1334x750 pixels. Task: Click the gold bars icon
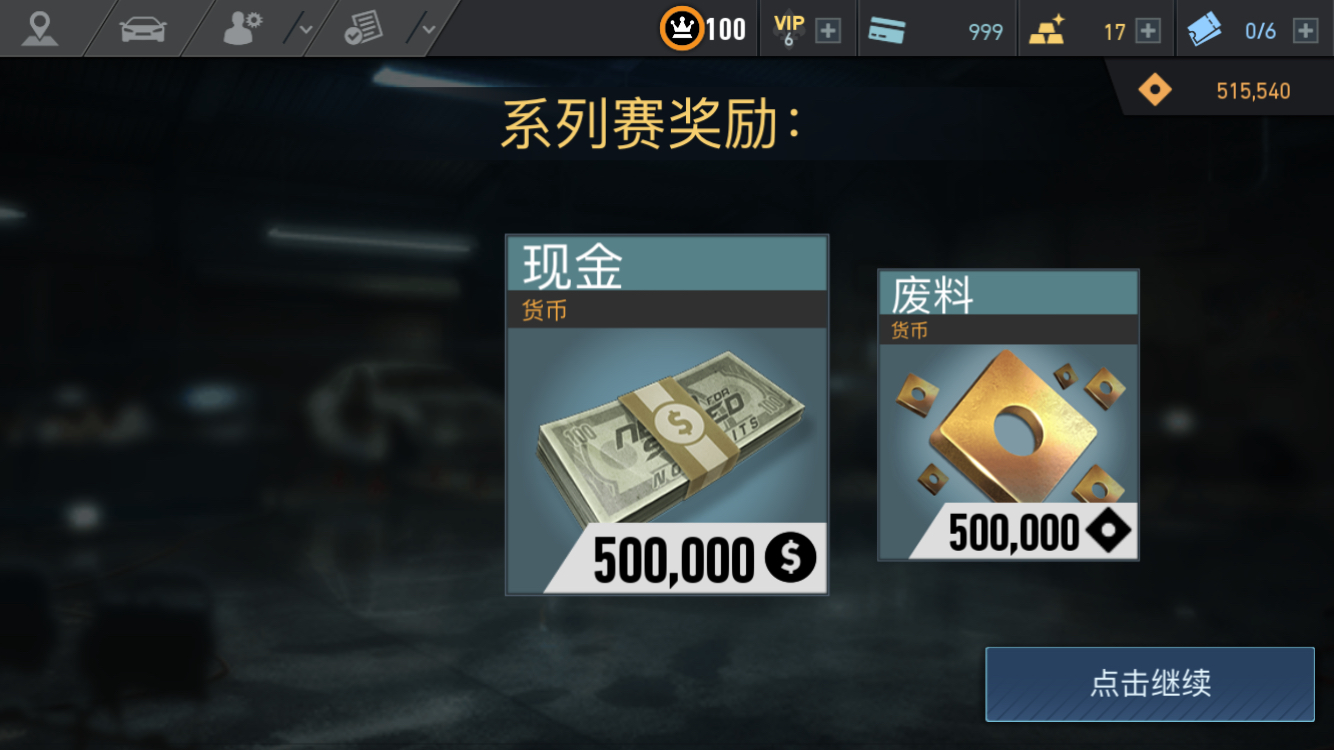click(1048, 31)
